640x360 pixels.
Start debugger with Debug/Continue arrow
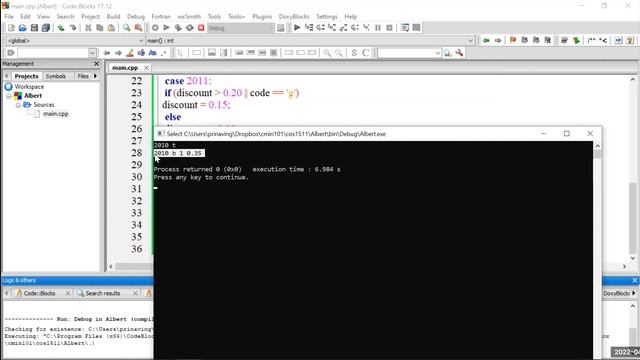coord(297,28)
